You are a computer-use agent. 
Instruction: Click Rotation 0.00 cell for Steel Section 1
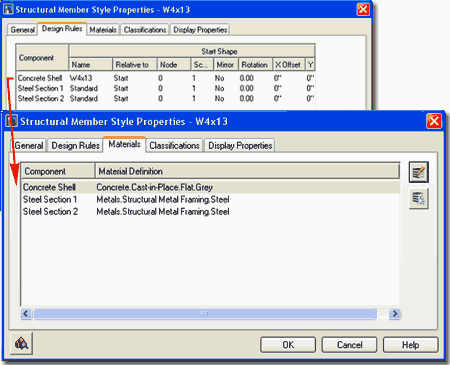pos(246,88)
